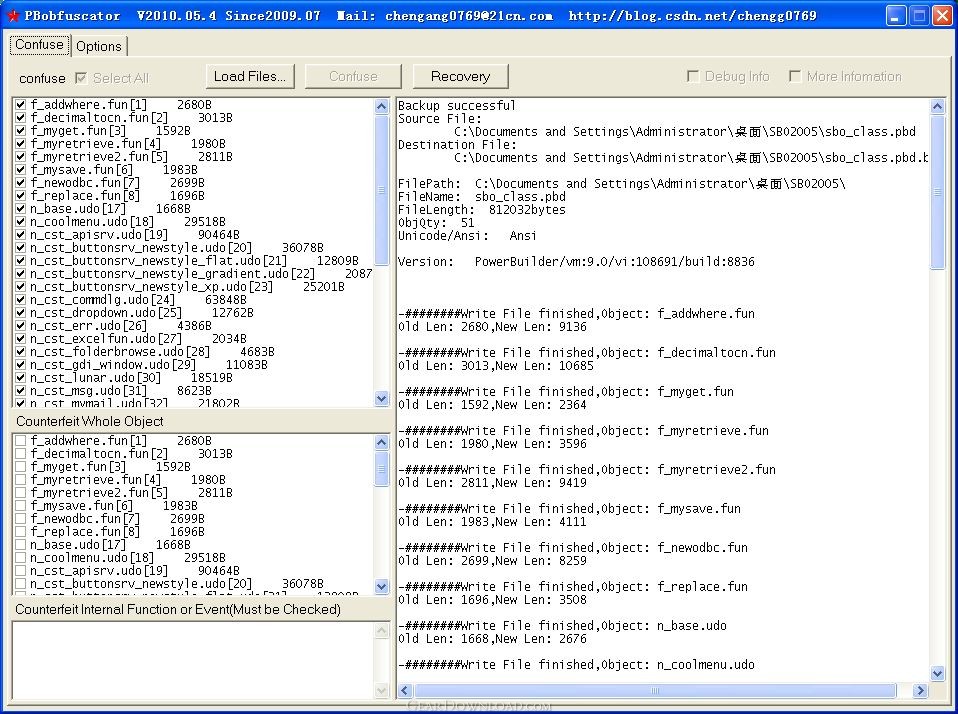
Task: Switch to the Options tab
Action: pos(98,46)
